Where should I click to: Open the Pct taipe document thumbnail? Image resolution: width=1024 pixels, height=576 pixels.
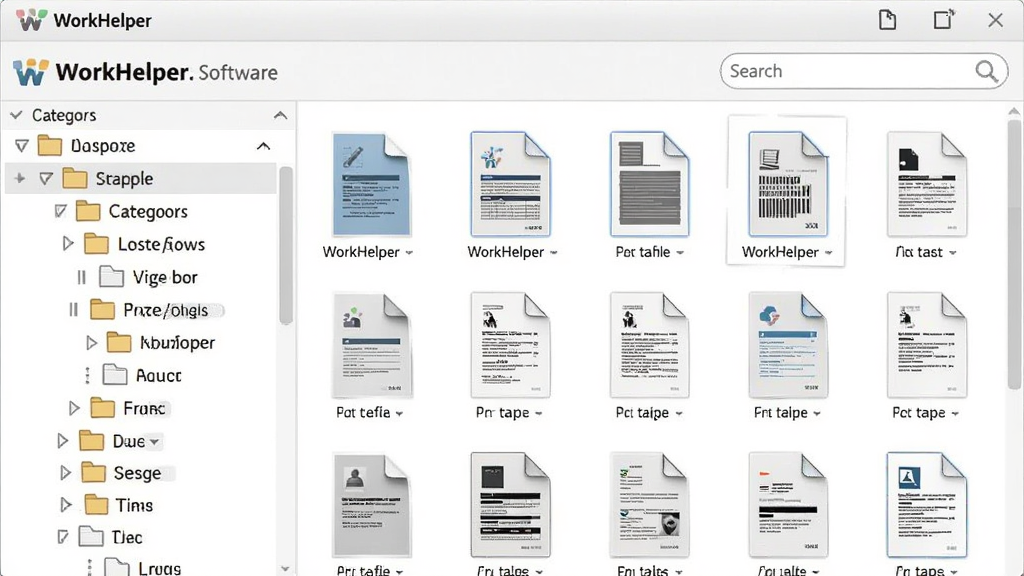tap(649, 345)
